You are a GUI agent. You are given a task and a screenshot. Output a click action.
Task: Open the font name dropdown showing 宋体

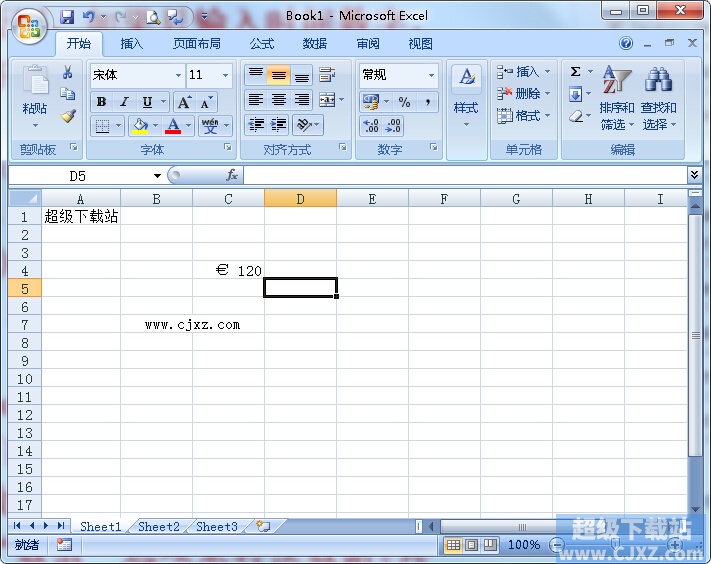point(137,75)
